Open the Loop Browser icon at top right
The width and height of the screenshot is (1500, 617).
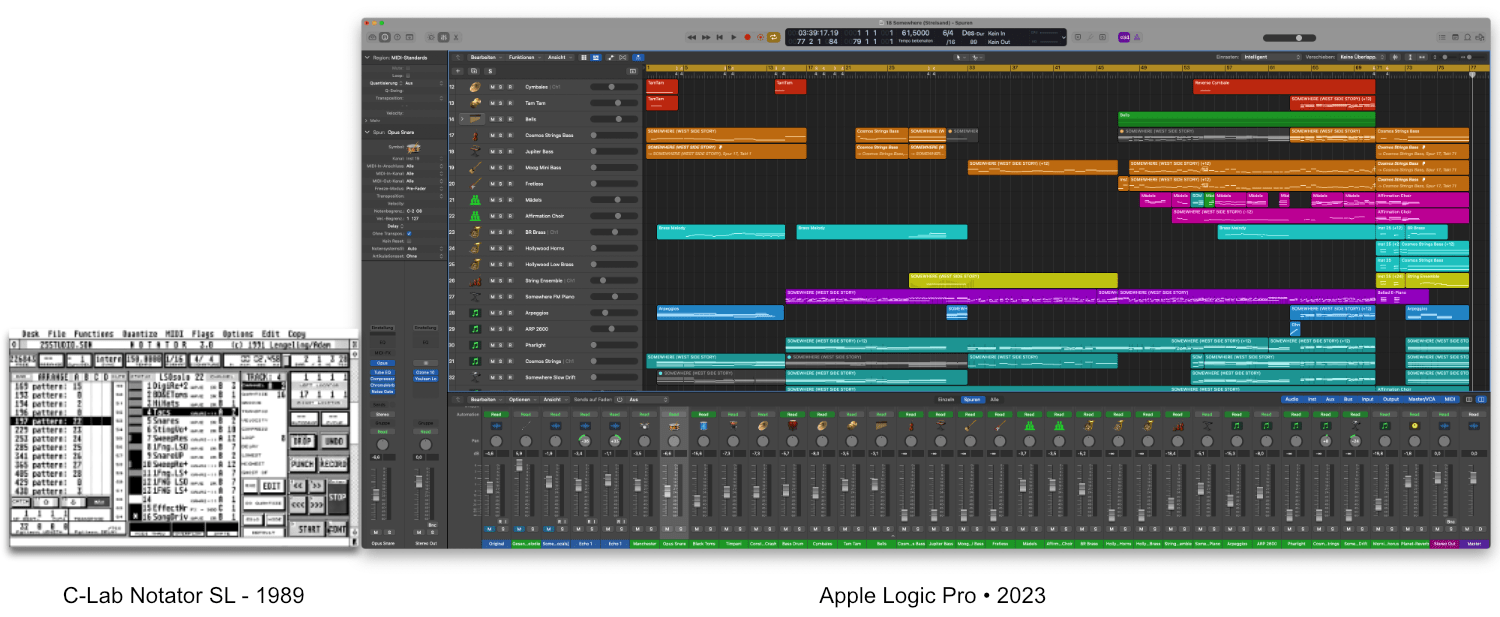coord(1467,37)
